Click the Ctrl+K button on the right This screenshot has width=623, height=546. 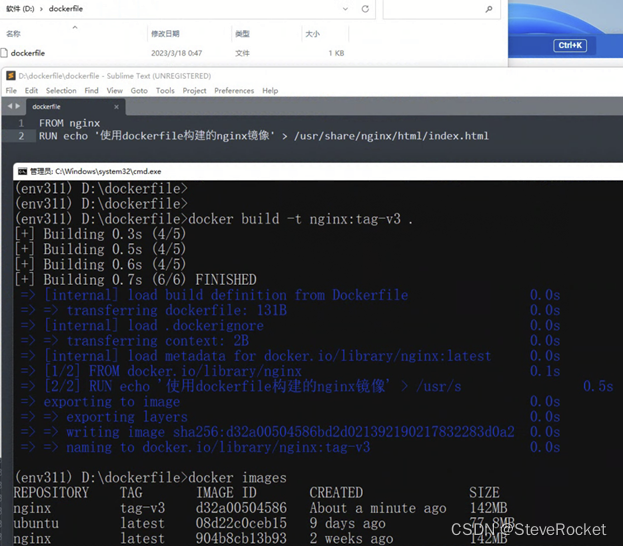pos(570,45)
